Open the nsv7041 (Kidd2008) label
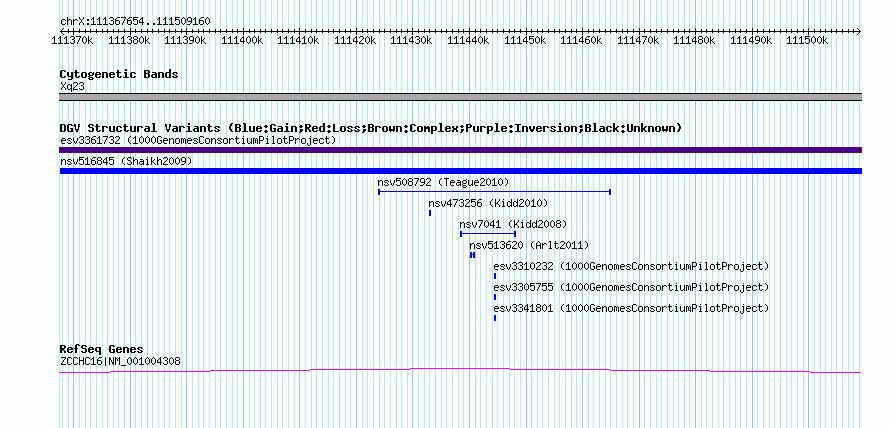 pyautogui.click(x=513, y=224)
